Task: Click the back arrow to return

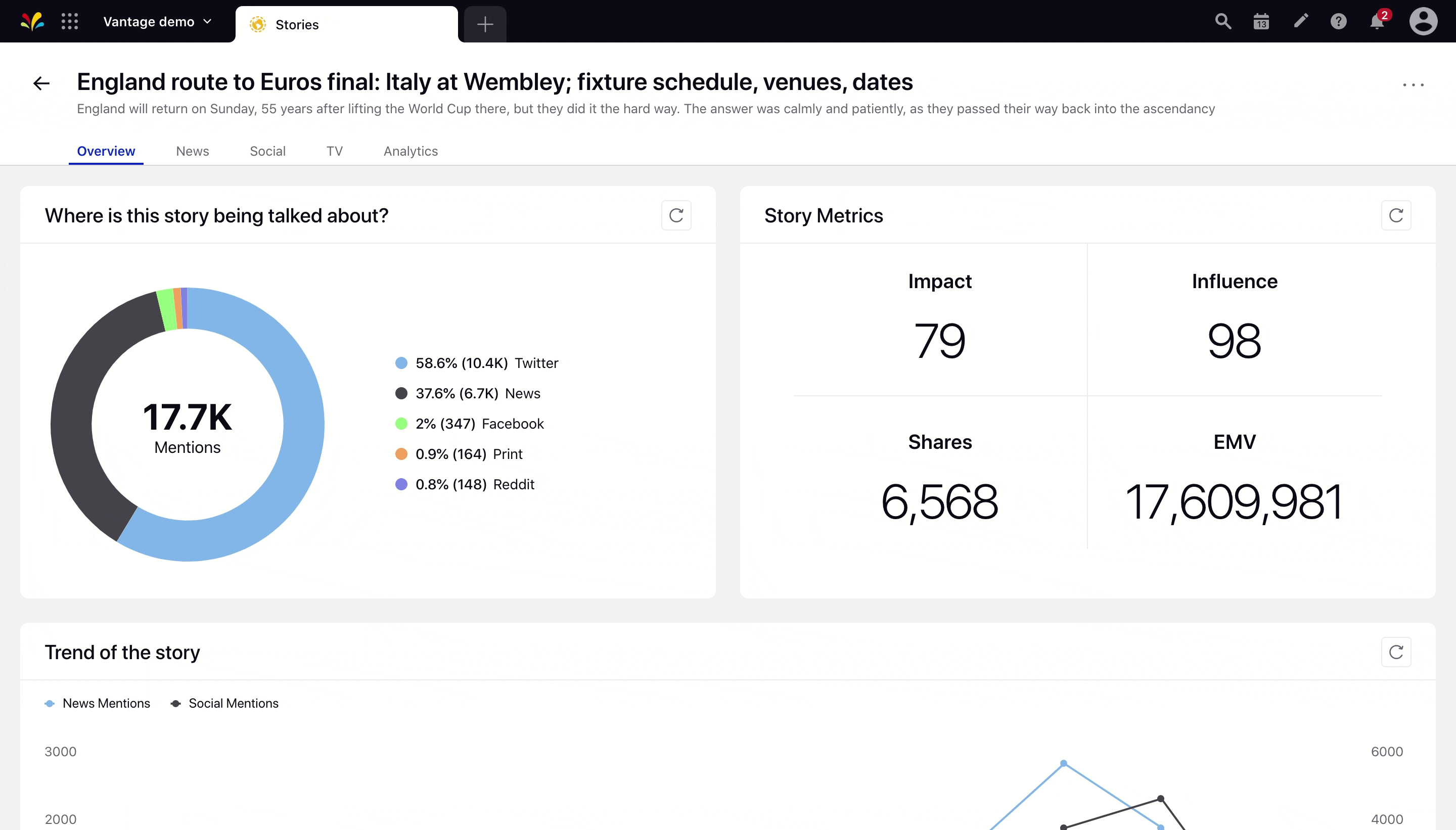Action: coord(40,83)
